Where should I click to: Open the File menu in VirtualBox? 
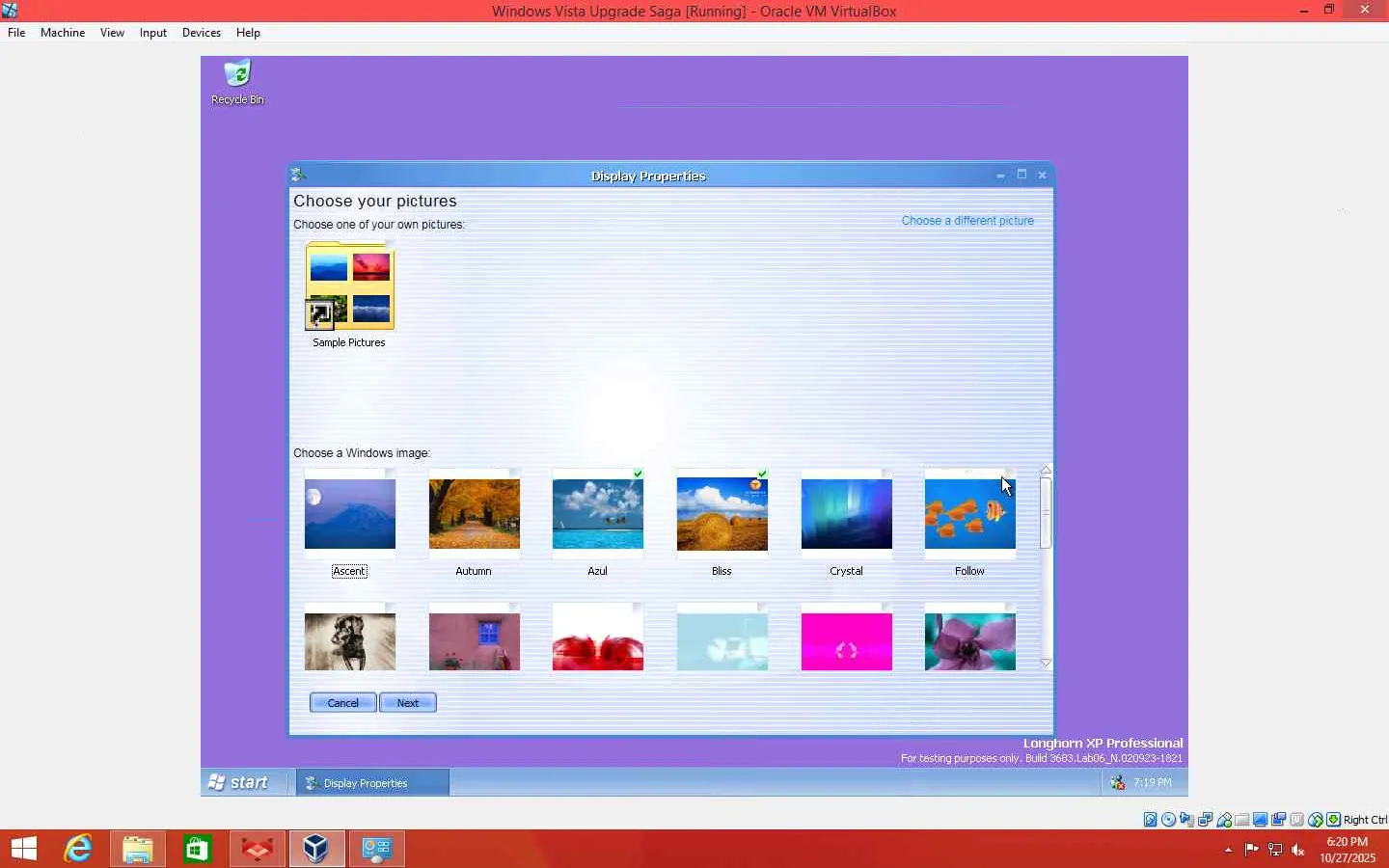pyautogui.click(x=16, y=33)
